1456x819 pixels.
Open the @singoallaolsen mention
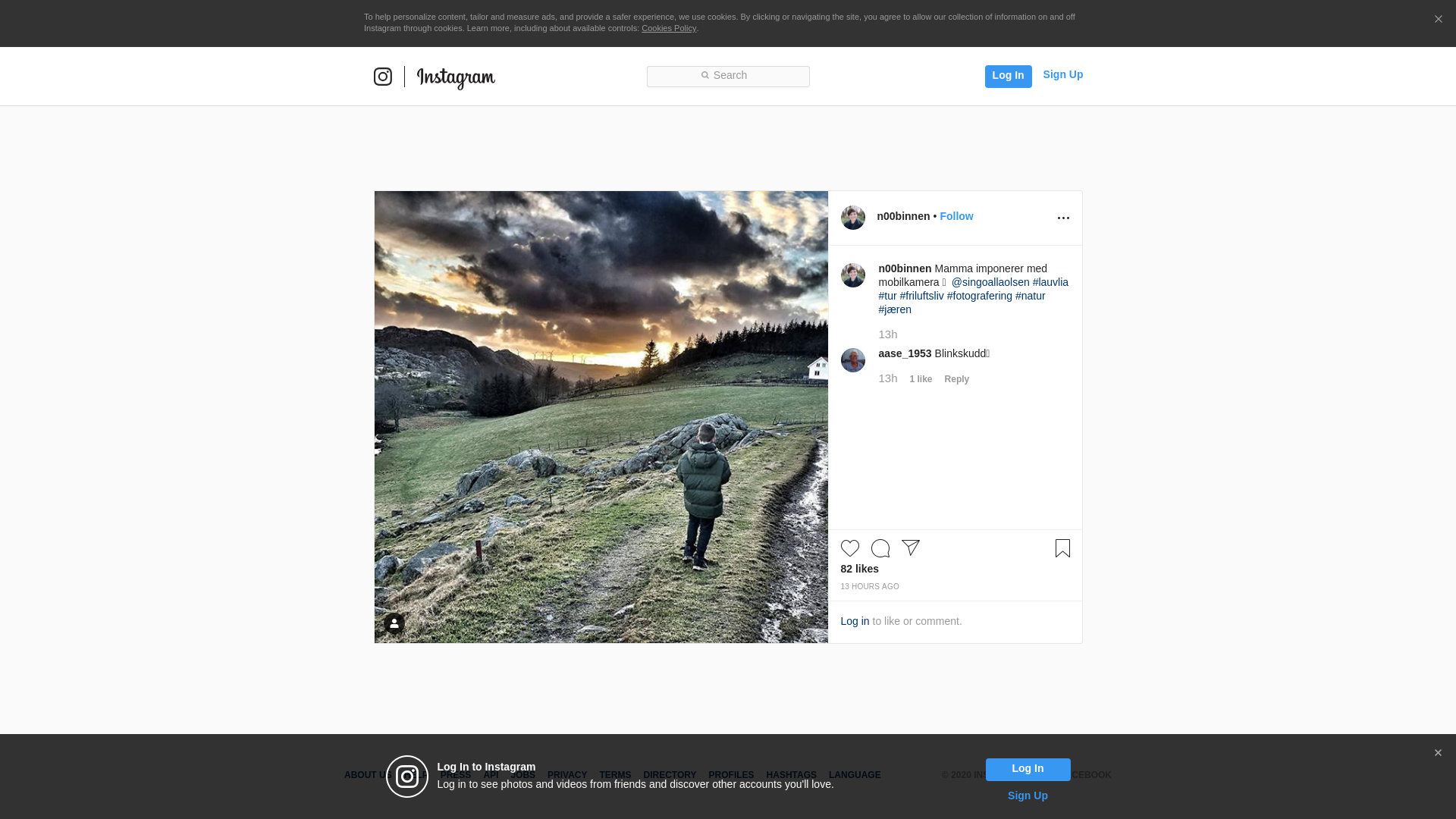point(990,282)
